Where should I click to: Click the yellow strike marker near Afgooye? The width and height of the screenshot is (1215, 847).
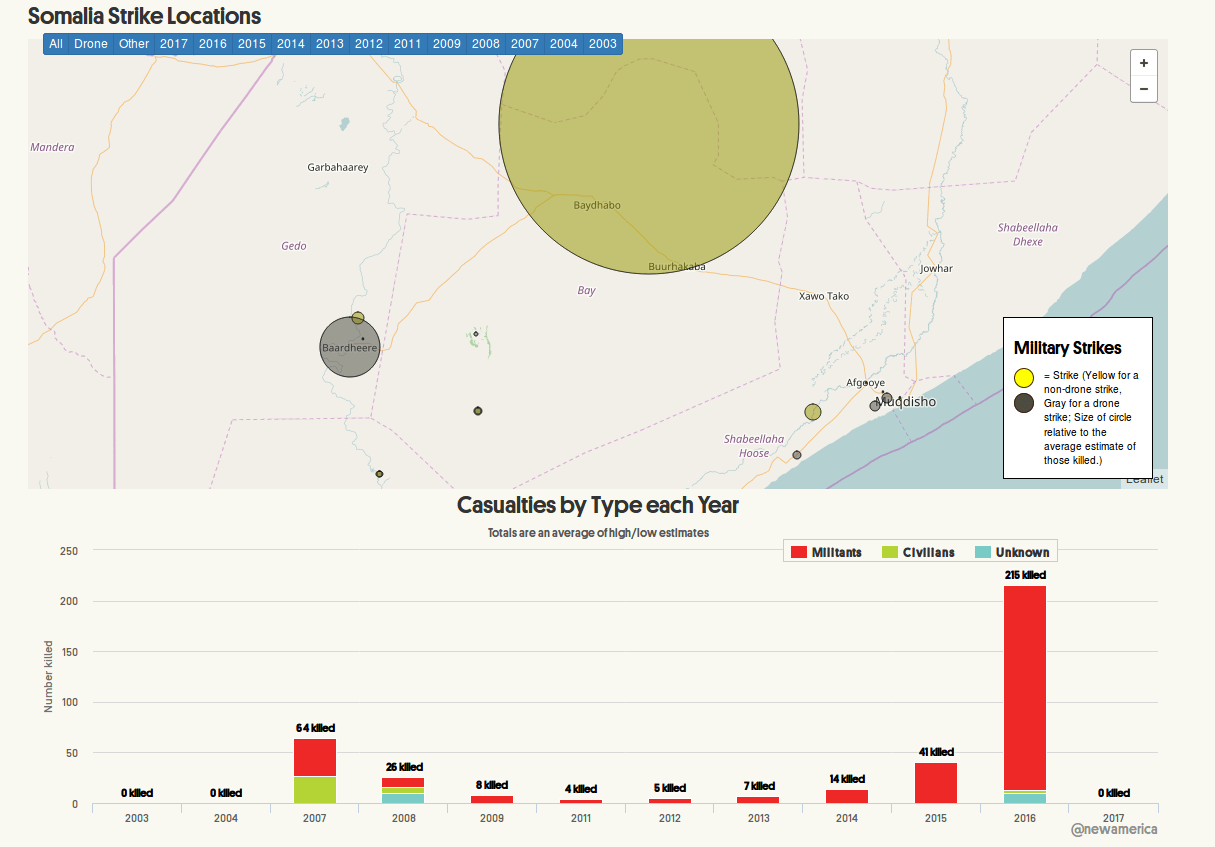pyautogui.click(x=813, y=412)
